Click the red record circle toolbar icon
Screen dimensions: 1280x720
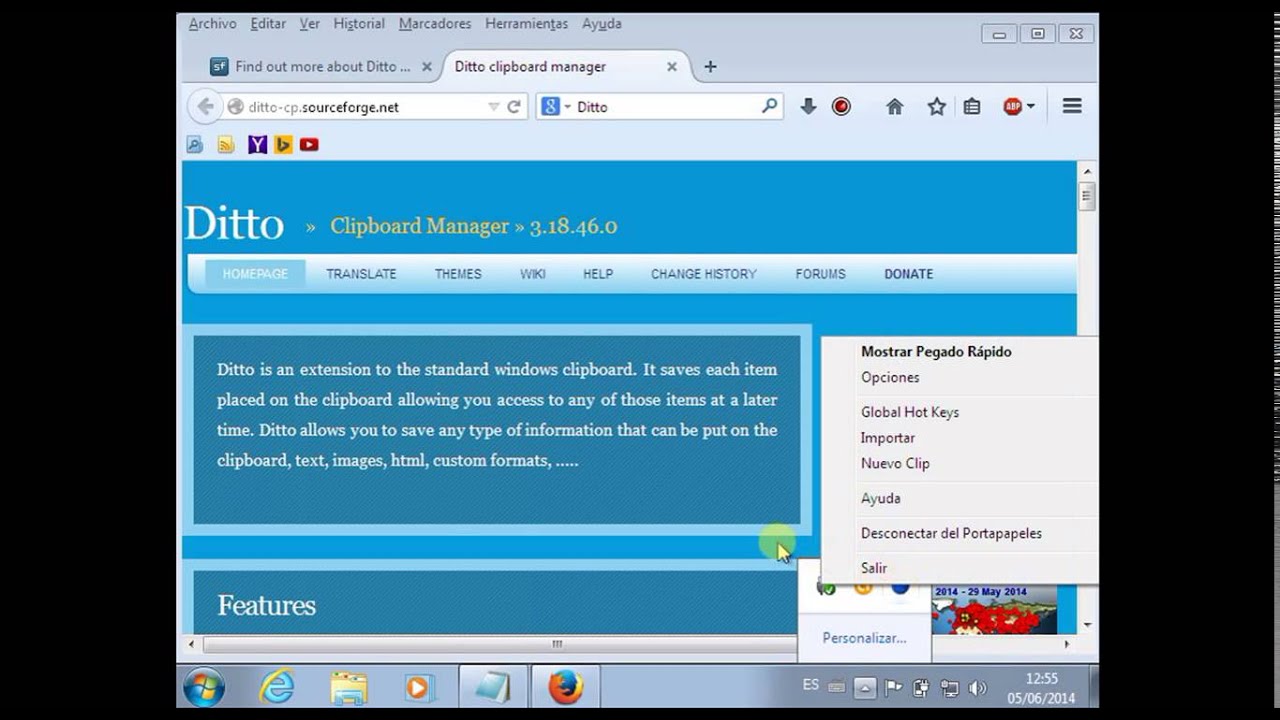pos(841,106)
